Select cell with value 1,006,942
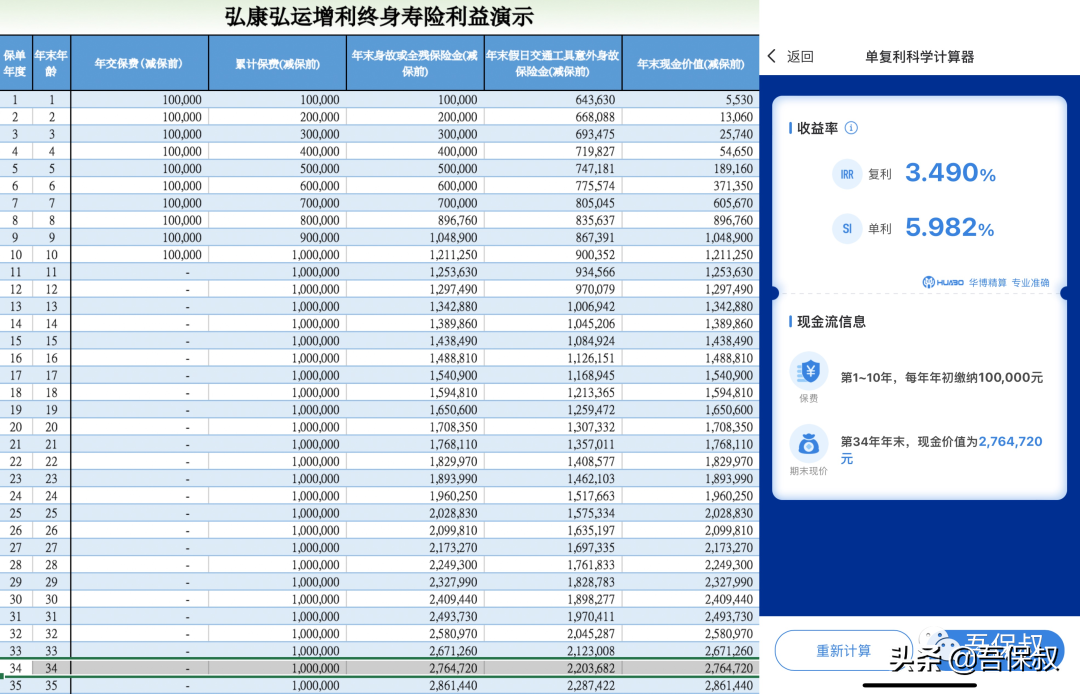 pyautogui.click(x=553, y=306)
